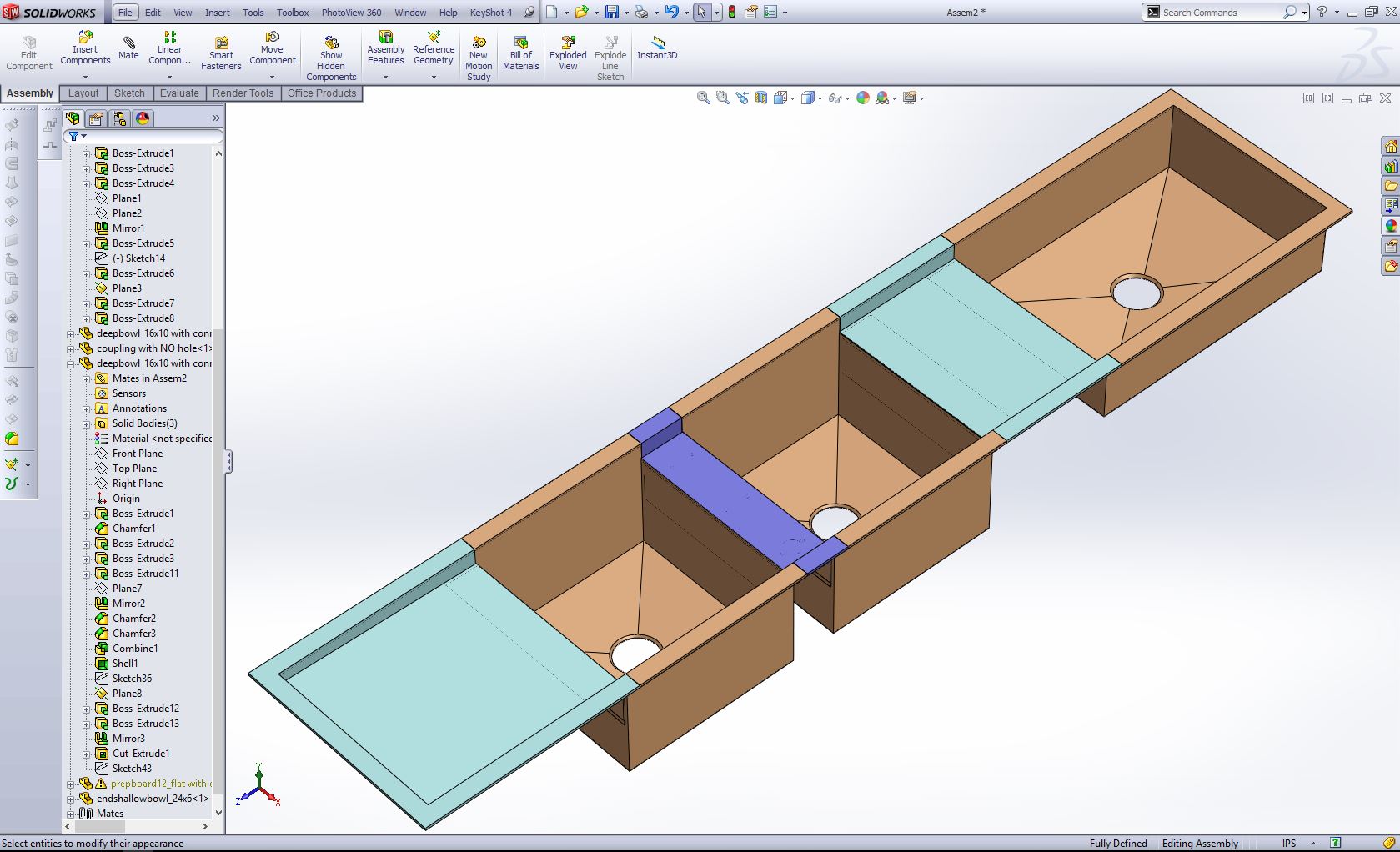1400x852 pixels.
Task: Open SolidWorks Resources task pane tab
Action: click(1390, 146)
